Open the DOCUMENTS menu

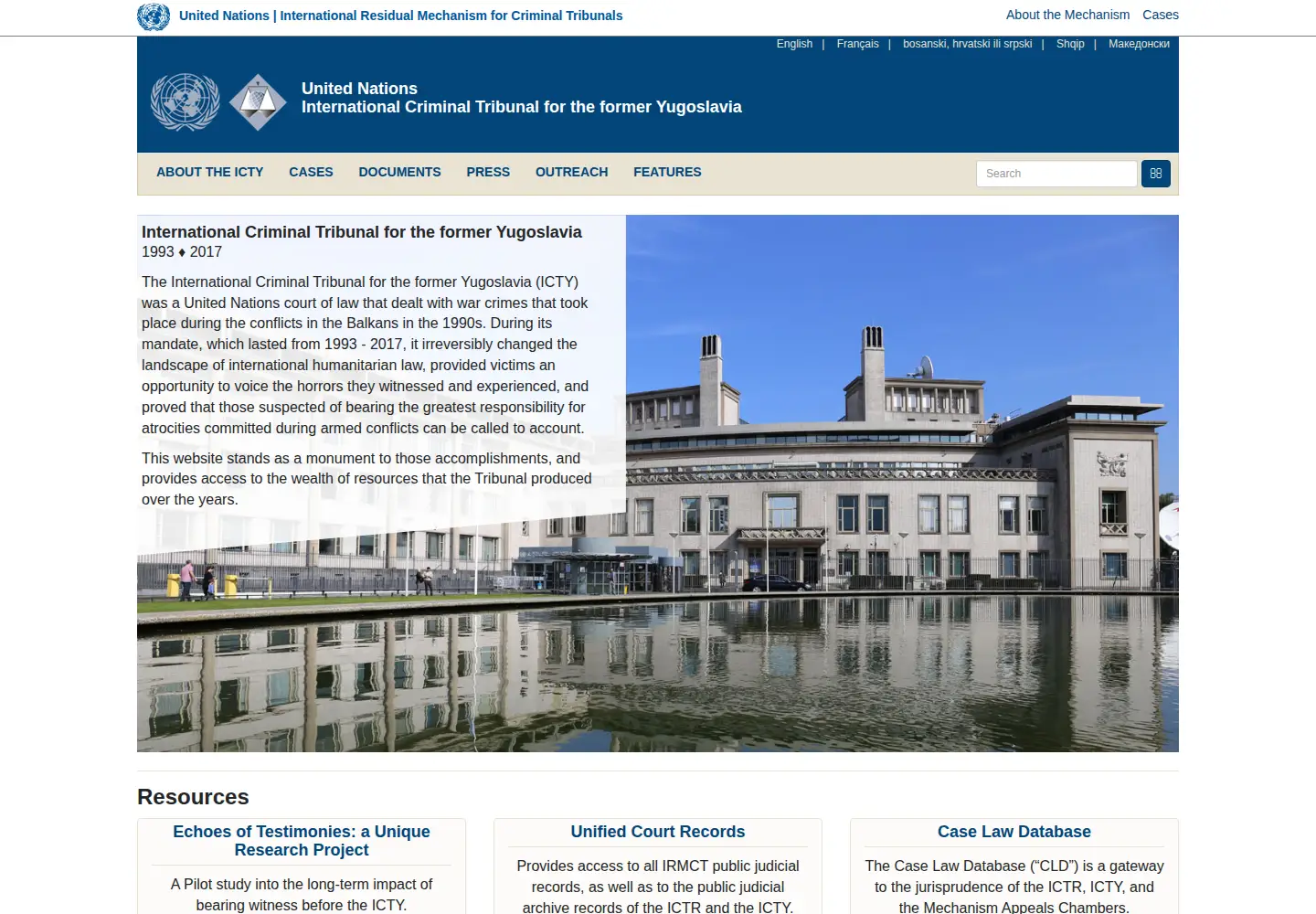click(399, 172)
